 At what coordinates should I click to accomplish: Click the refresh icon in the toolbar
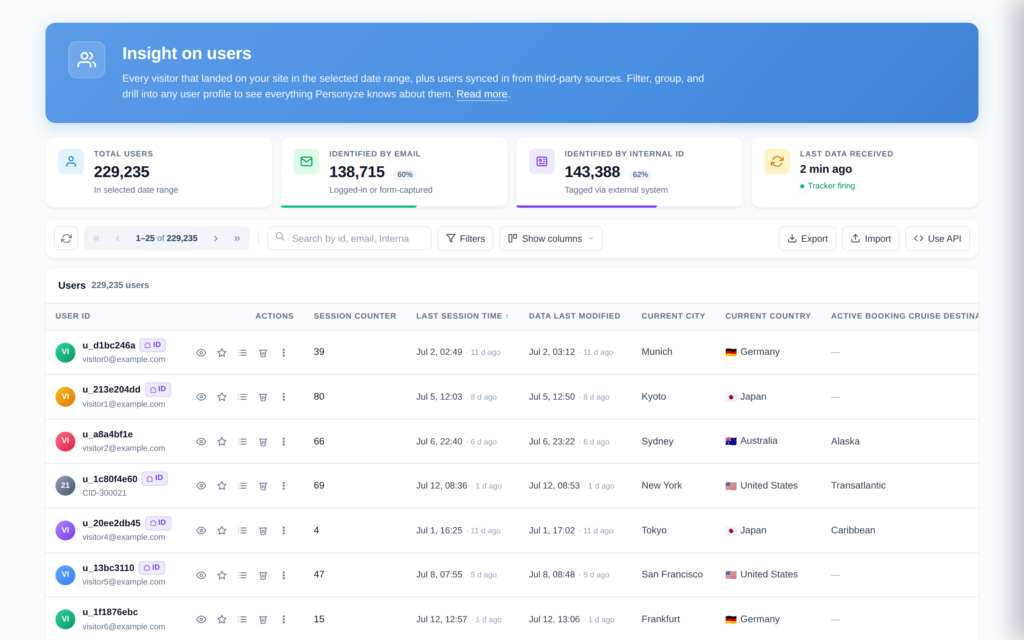pos(66,238)
